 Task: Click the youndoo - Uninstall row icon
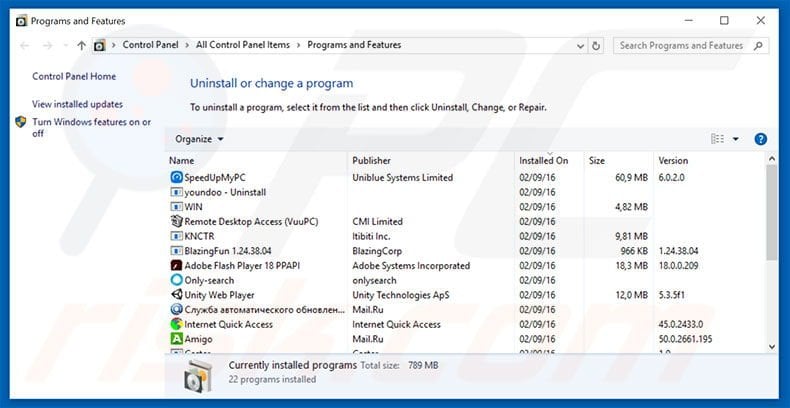click(176, 192)
